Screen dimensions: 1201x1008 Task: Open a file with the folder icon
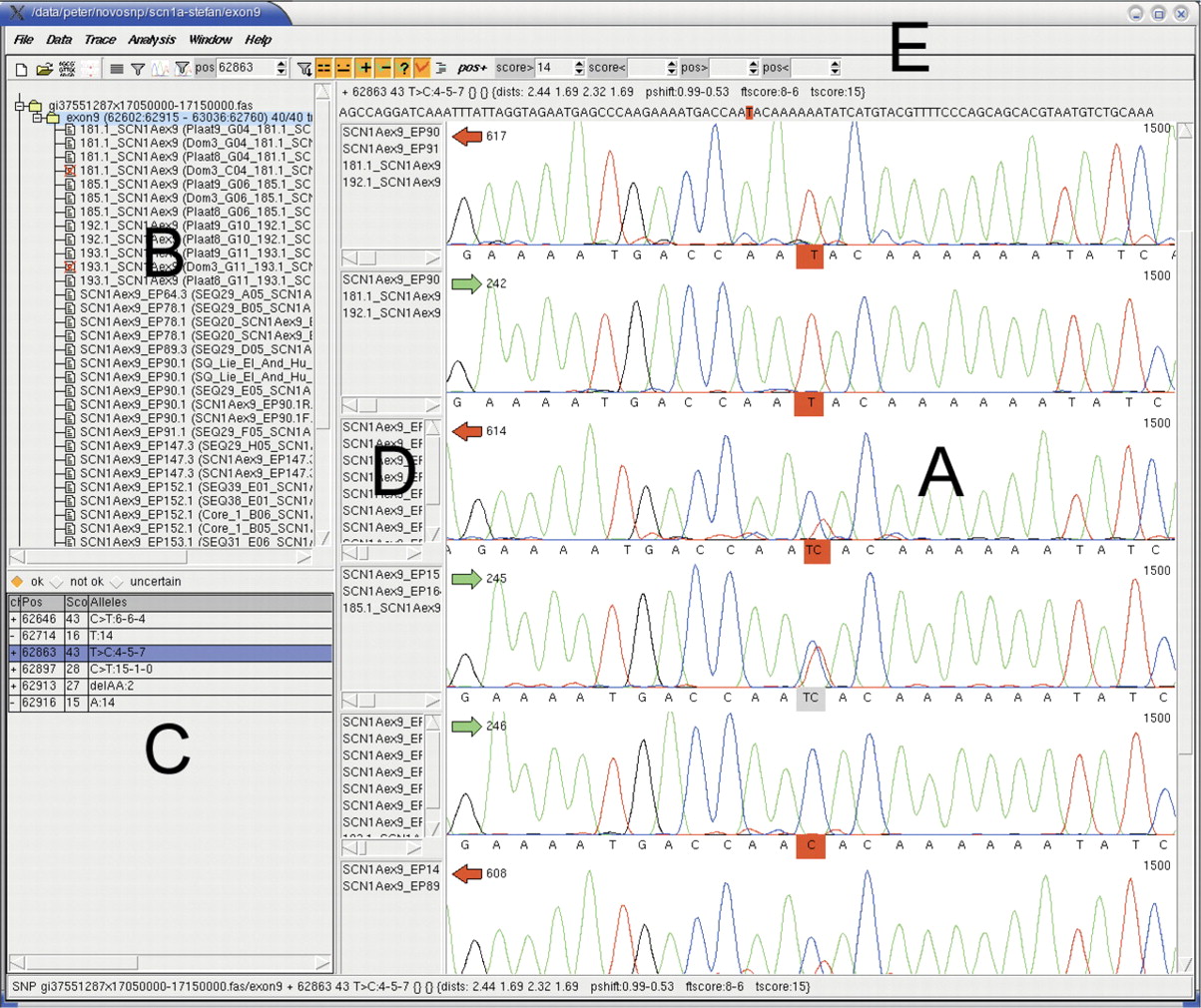[44, 69]
